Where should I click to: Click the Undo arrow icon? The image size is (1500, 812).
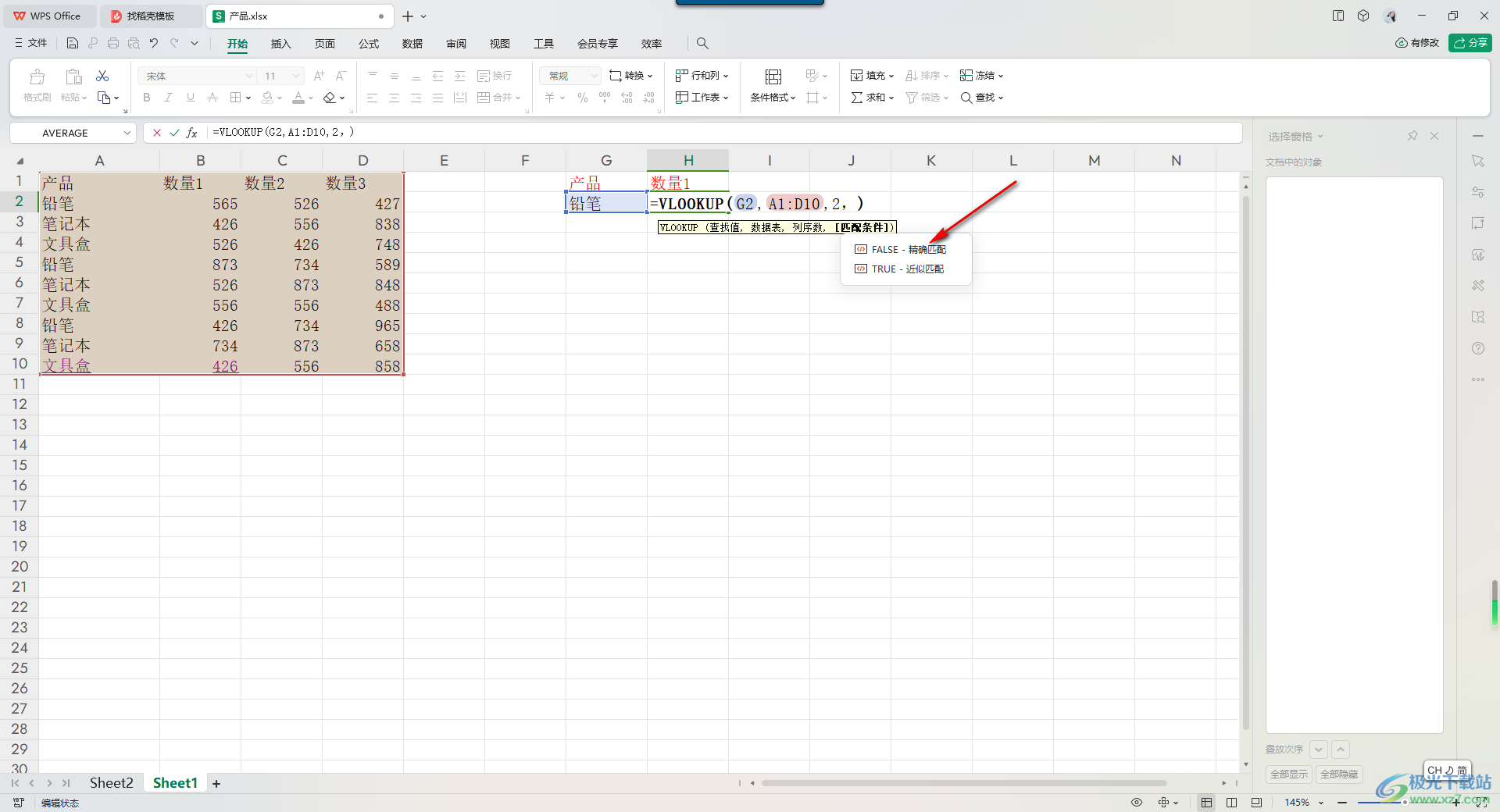coord(154,44)
